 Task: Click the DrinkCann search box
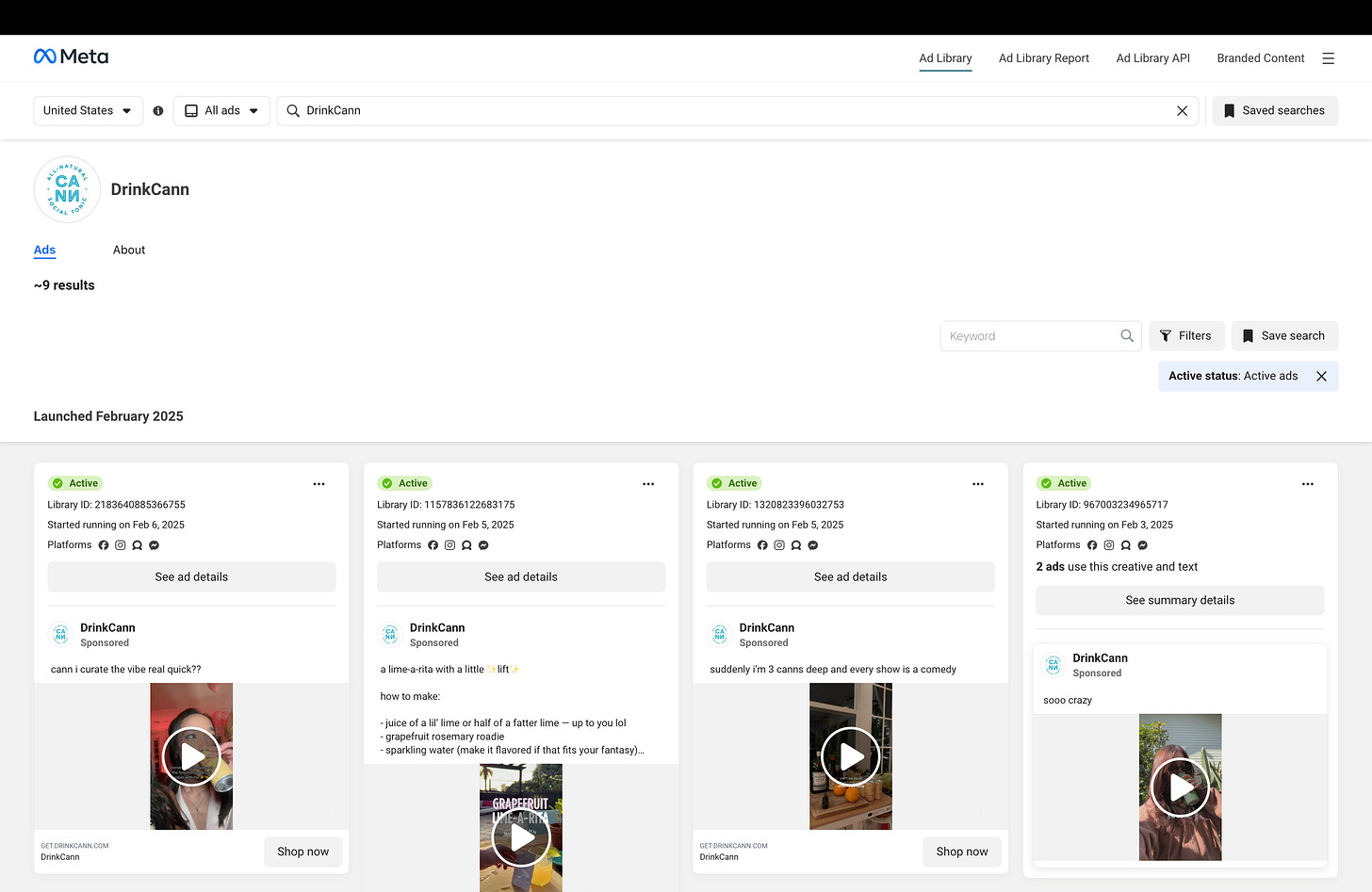click(x=738, y=111)
